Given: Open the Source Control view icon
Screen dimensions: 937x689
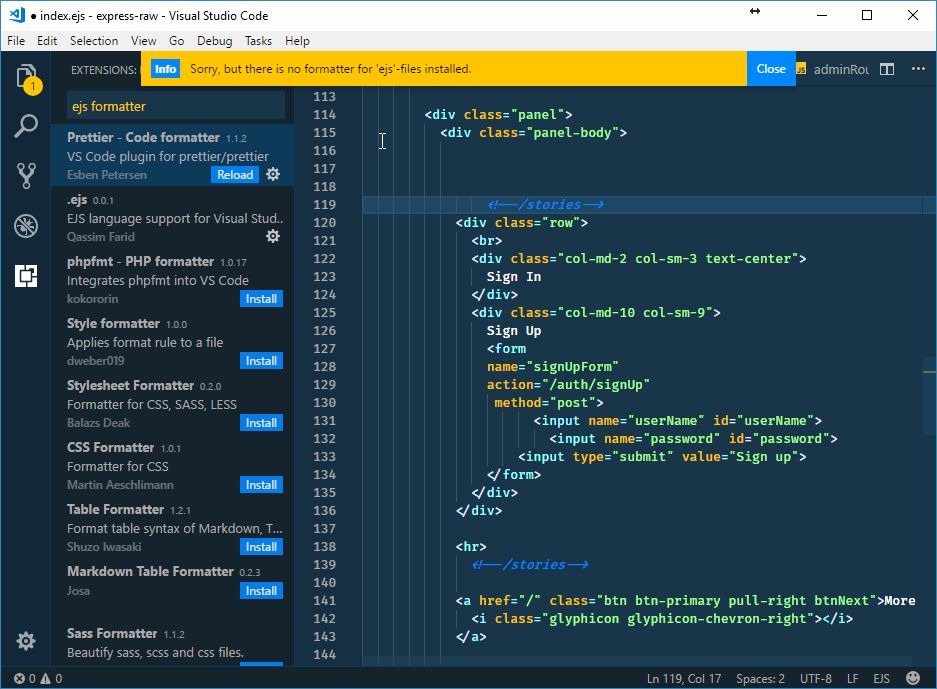Looking at the screenshot, I should [26, 176].
